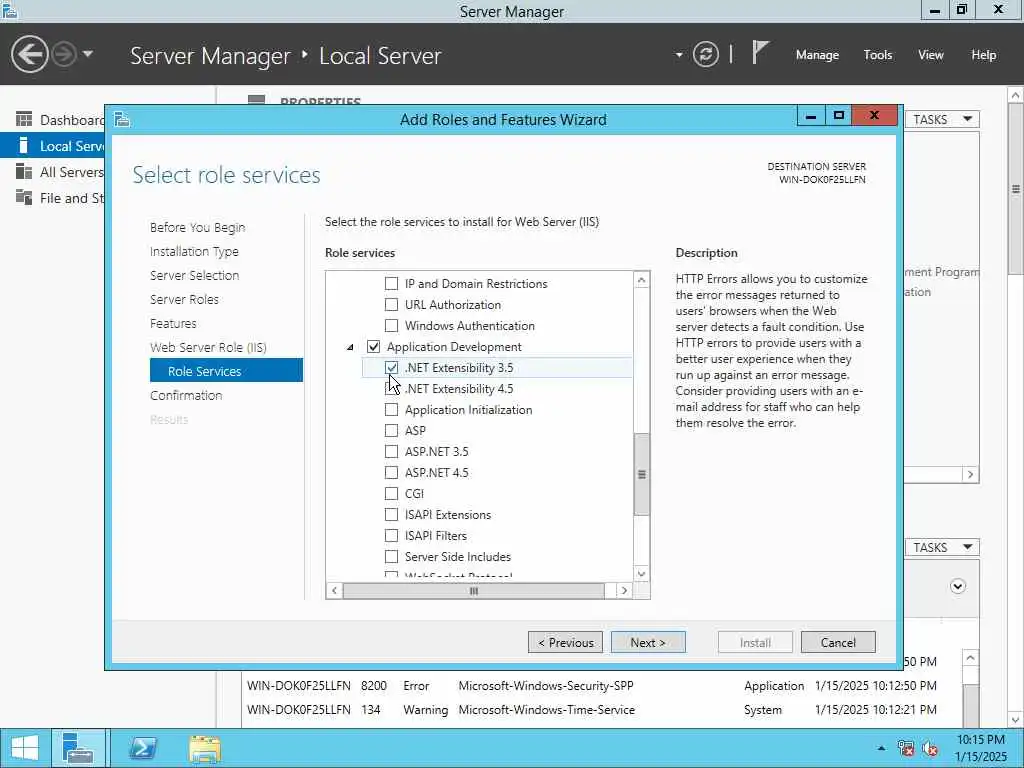The width and height of the screenshot is (1024, 768).
Task: Click the Server Manager forward arrow
Action: click(x=64, y=54)
